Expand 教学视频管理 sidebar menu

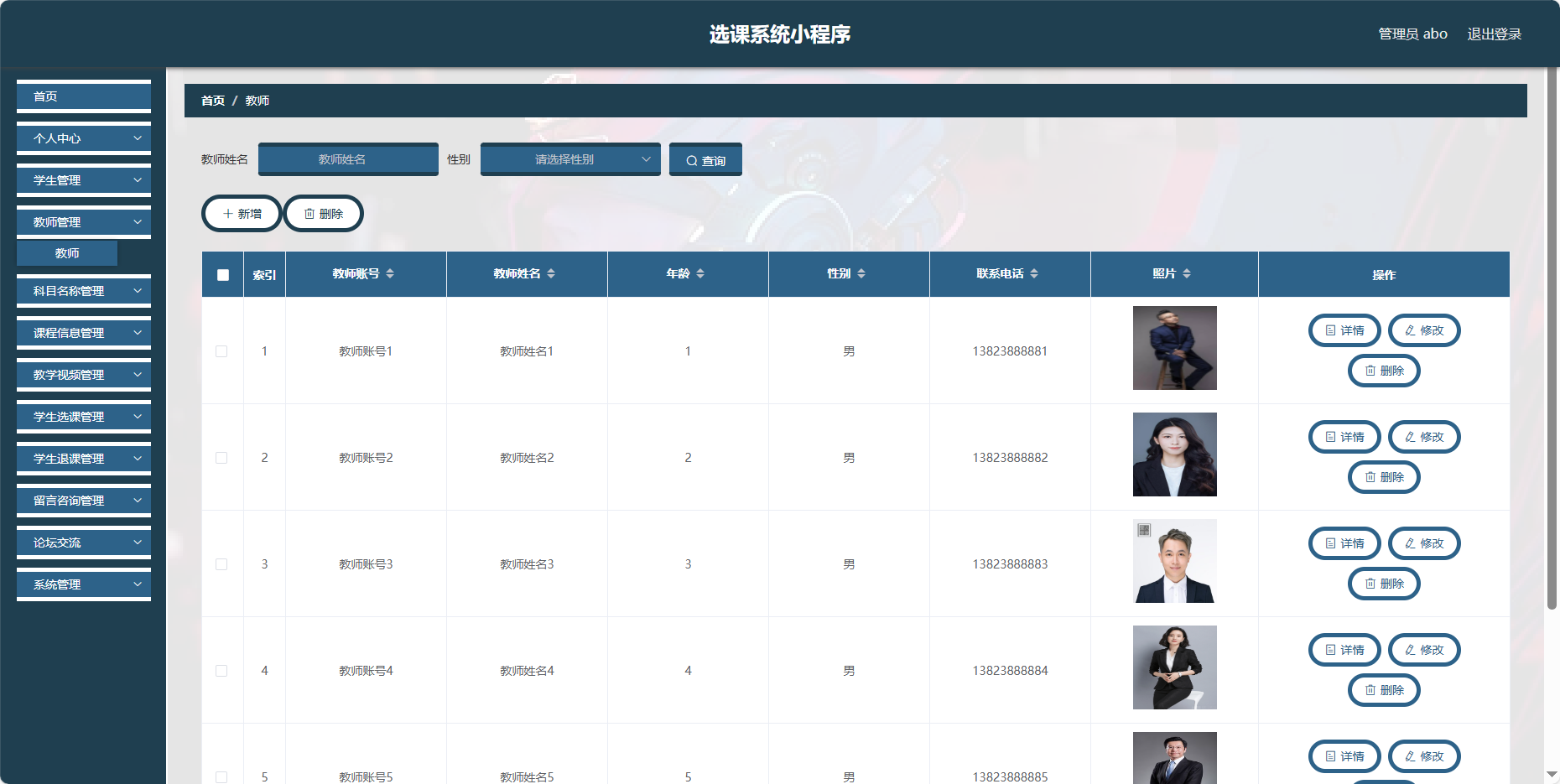tap(84, 375)
